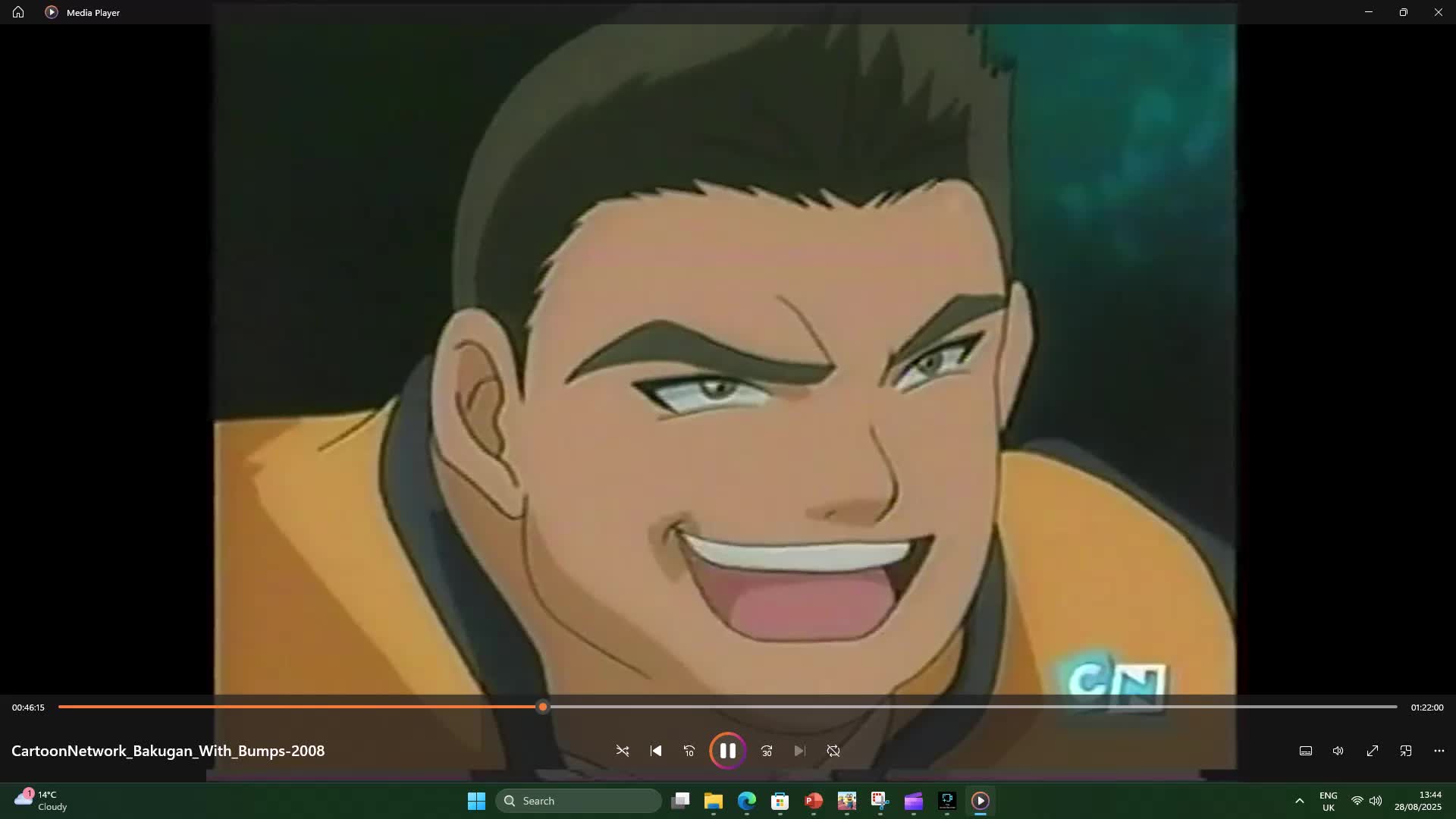Viewport: 1456px width, 819px height.
Task: Click the Windows Search box
Action: (x=579, y=801)
